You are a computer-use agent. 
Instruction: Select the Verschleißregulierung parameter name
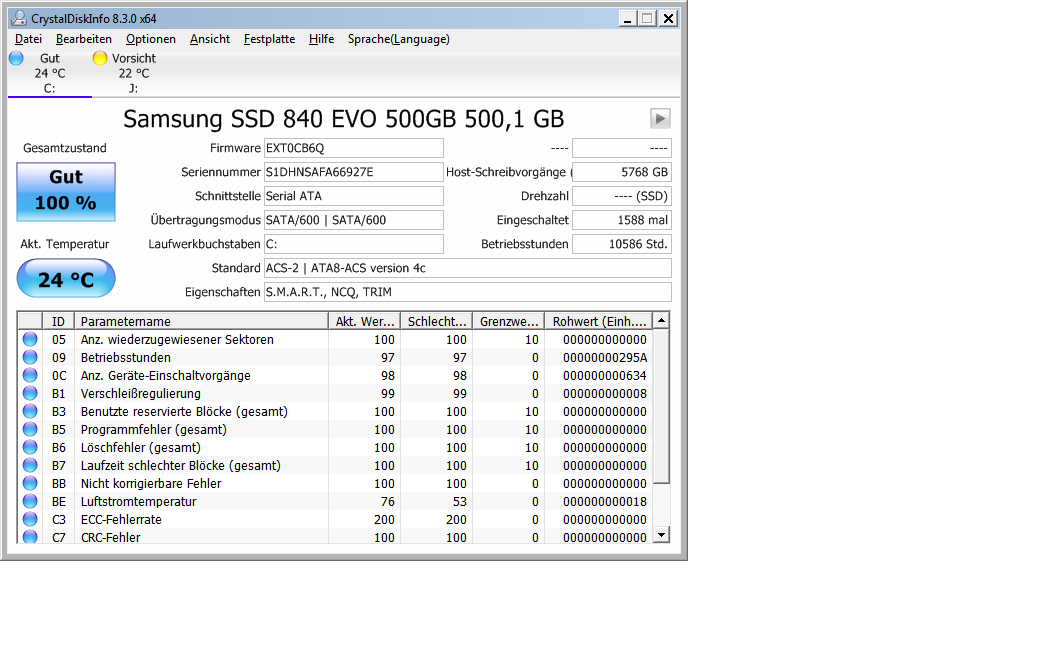click(141, 394)
